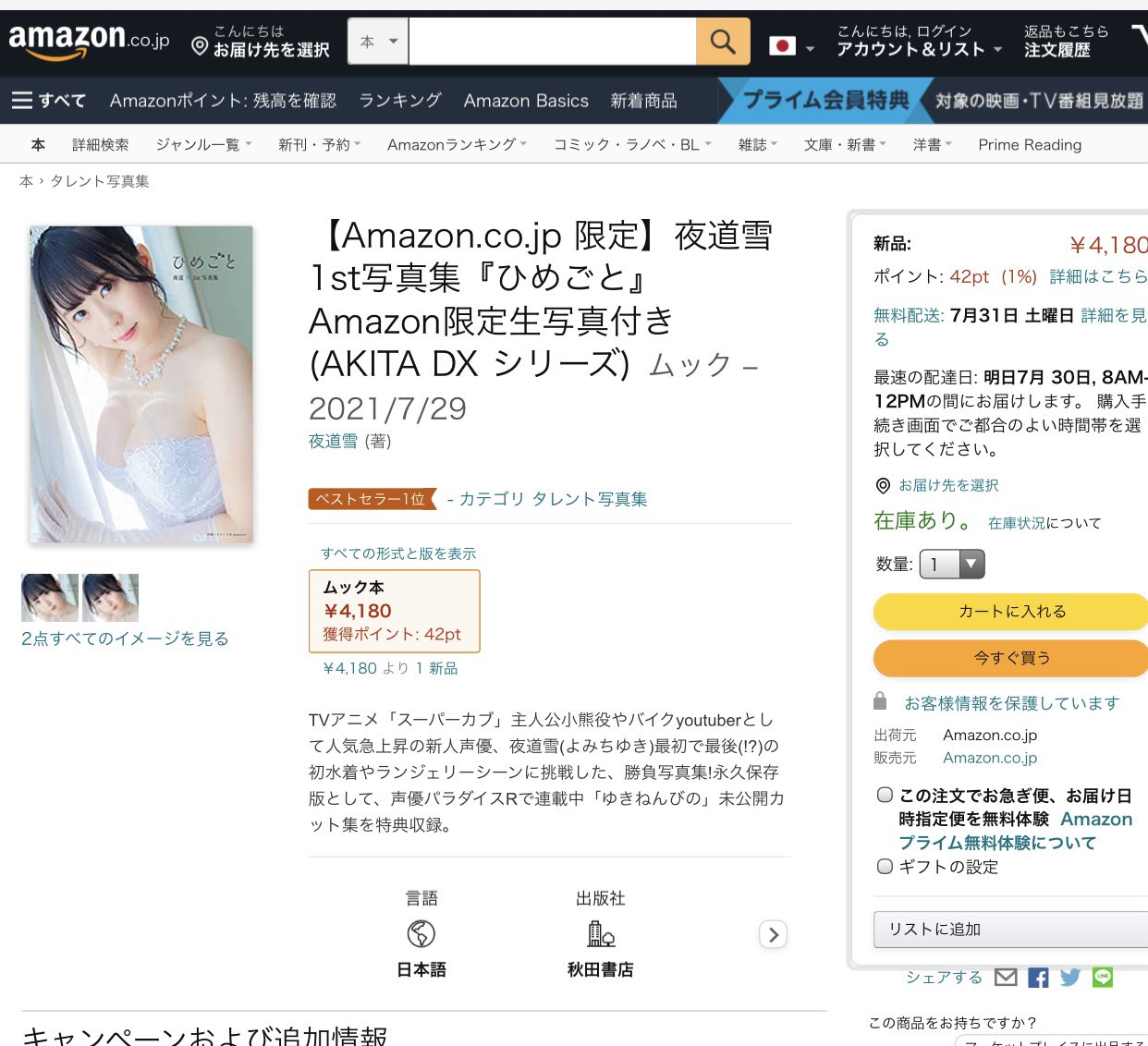Image resolution: width=1148 pixels, height=1046 pixels.
Task: Check the ギフトの設定 checkbox
Action: click(885, 867)
